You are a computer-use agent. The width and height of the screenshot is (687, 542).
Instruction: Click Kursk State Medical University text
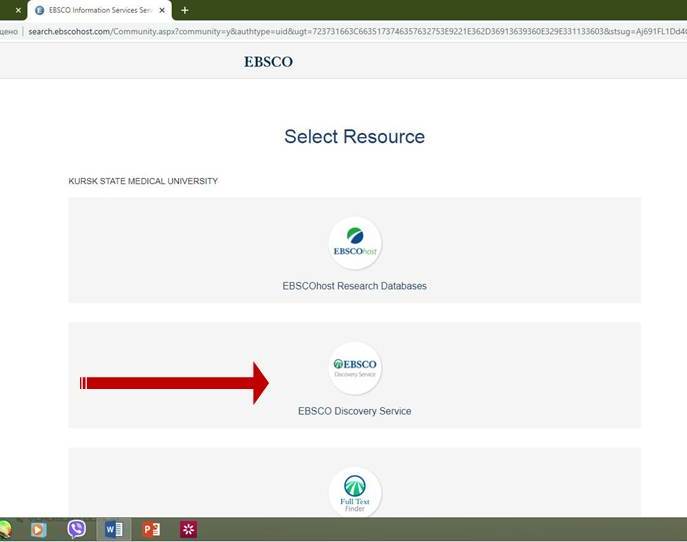(x=143, y=181)
